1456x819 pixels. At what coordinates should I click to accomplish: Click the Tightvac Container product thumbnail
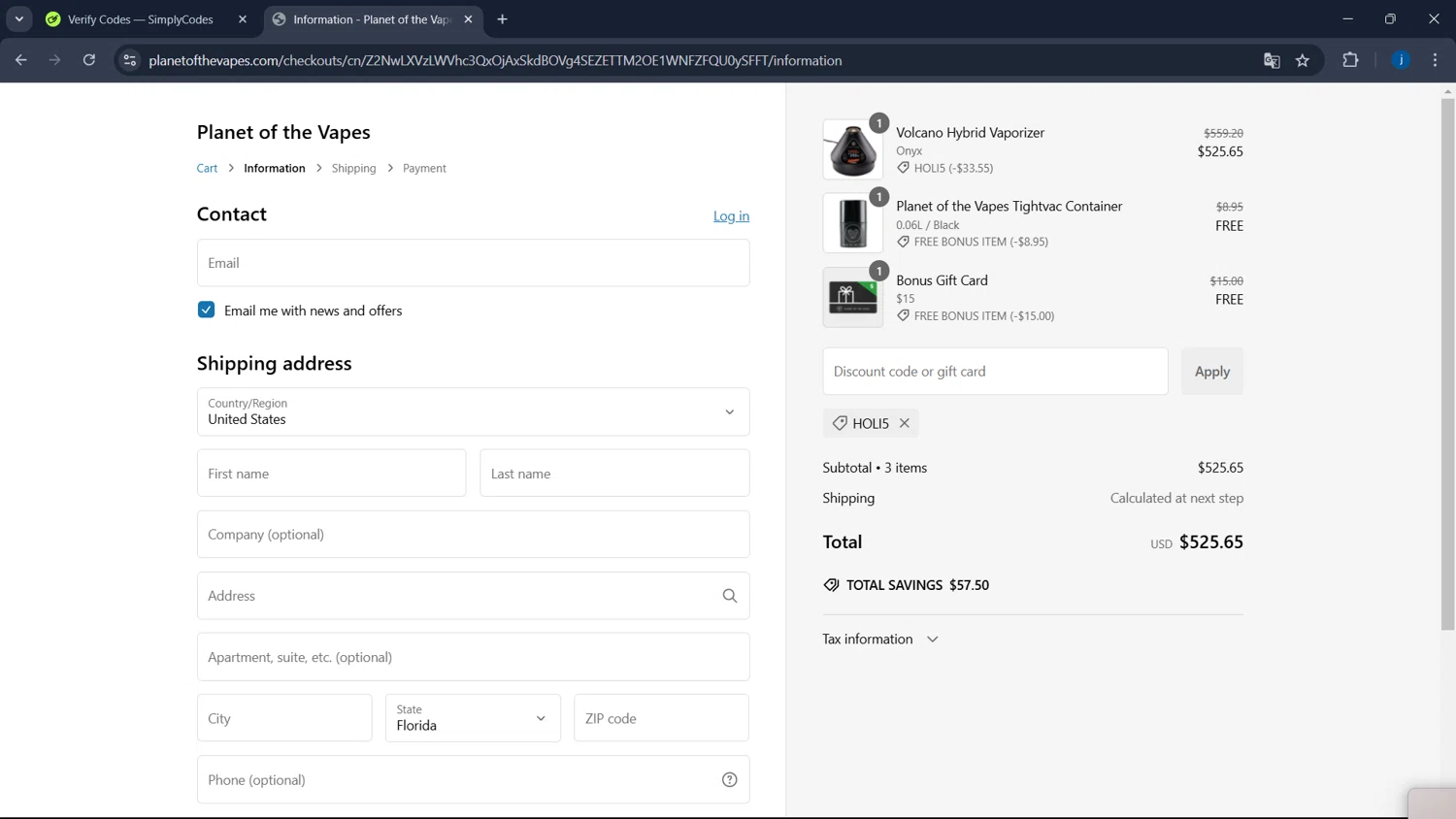pyautogui.click(x=852, y=223)
